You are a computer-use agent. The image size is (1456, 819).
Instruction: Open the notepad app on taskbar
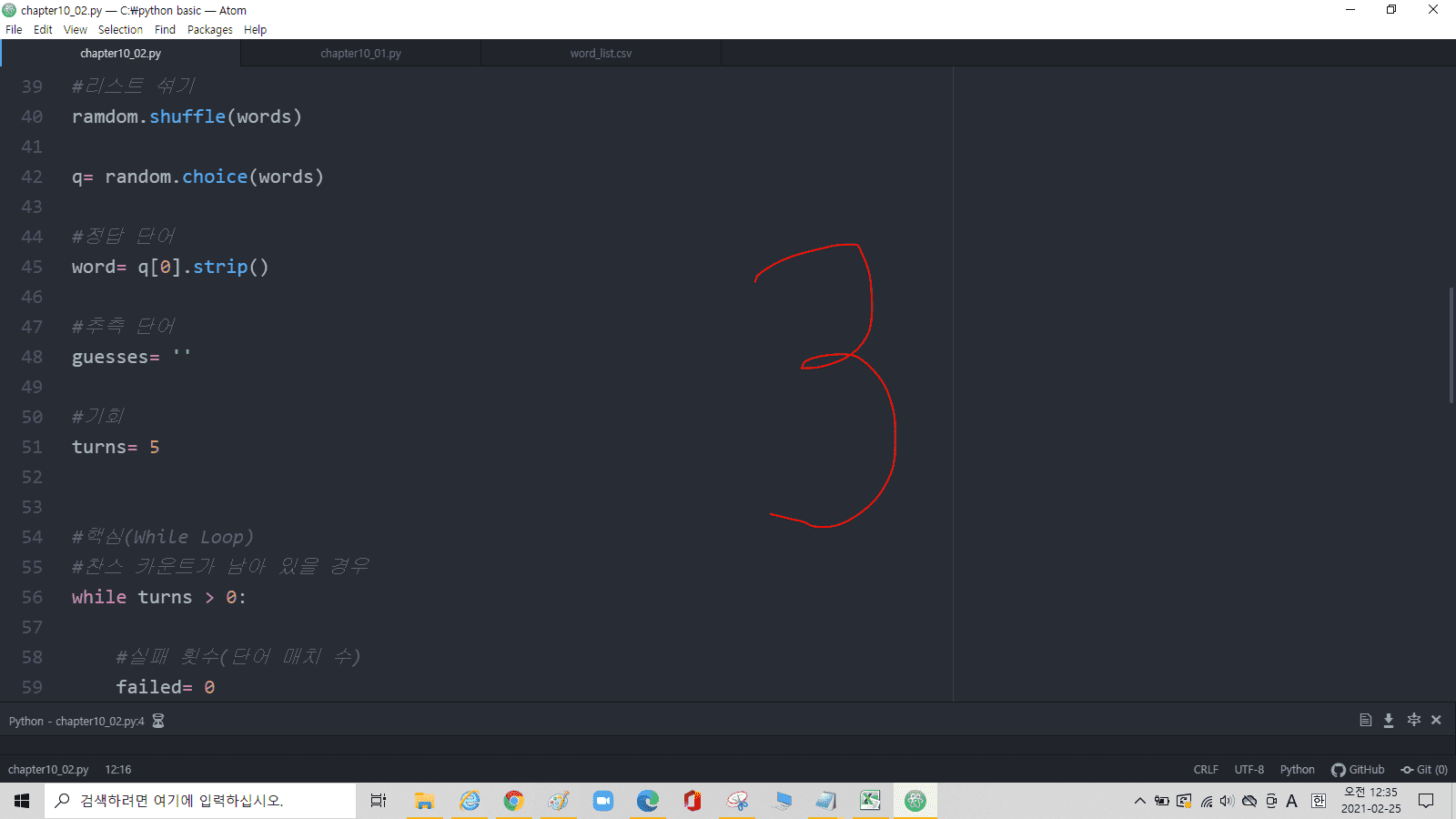(826, 801)
